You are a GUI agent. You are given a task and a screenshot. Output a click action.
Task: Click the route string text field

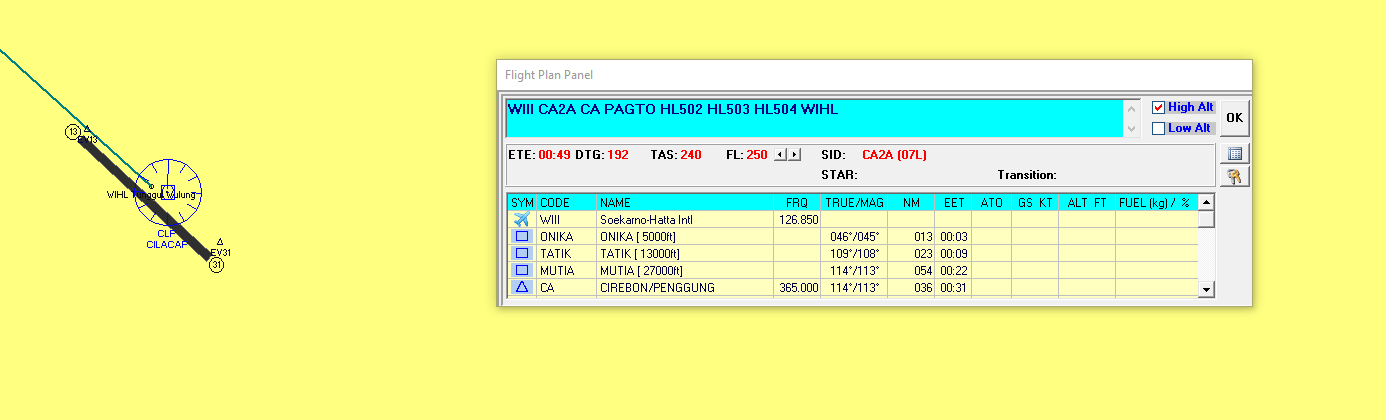pos(815,117)
